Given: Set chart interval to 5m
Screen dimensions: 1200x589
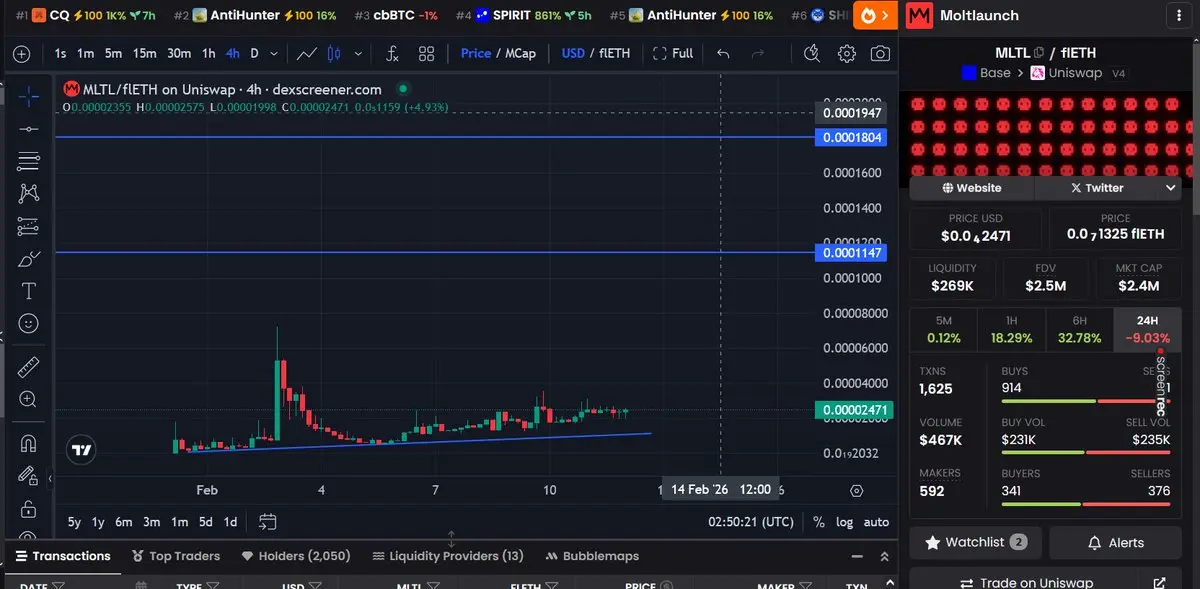Looking at the screenshot, I should 113,53.
